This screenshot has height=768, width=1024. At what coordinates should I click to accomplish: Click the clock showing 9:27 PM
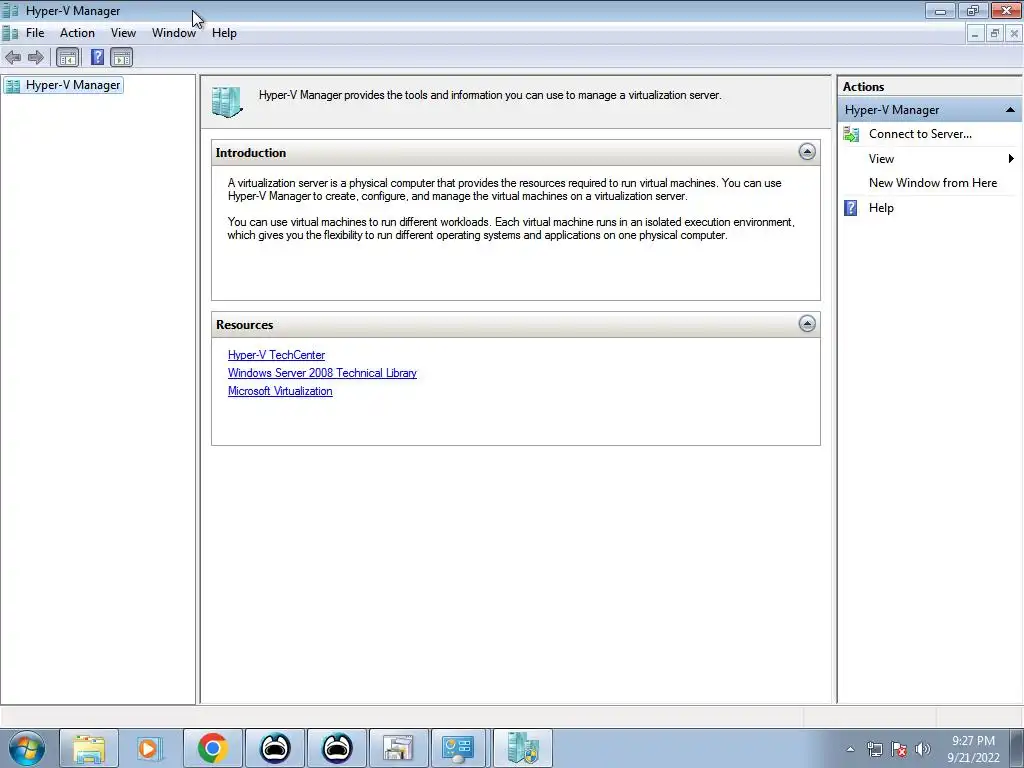973,741
